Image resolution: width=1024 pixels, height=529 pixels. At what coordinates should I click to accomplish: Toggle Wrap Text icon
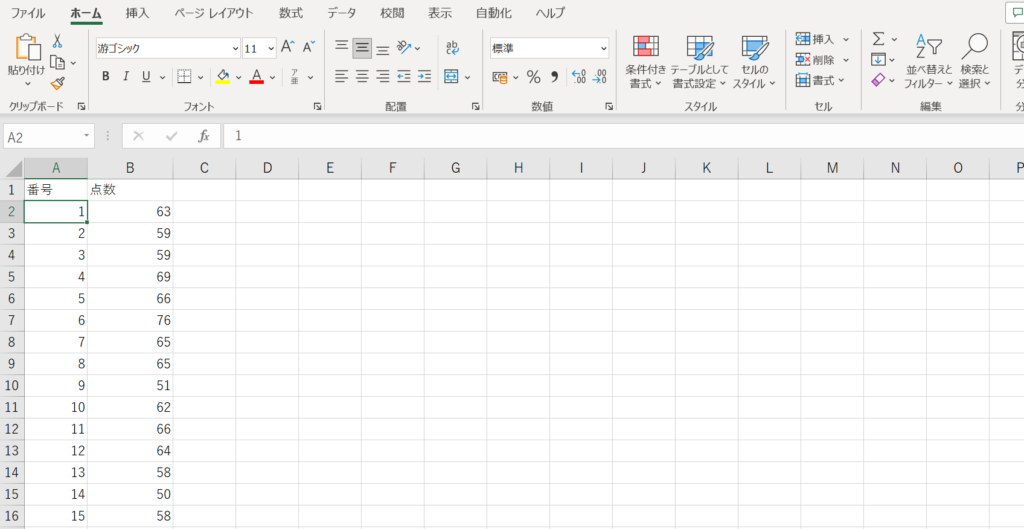pyautogui.click(x=453, y=47)
